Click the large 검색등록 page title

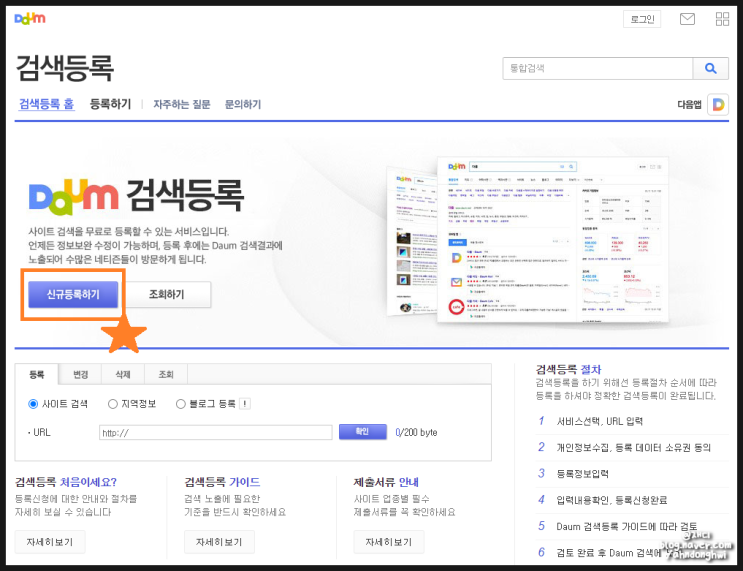point(65,68)
